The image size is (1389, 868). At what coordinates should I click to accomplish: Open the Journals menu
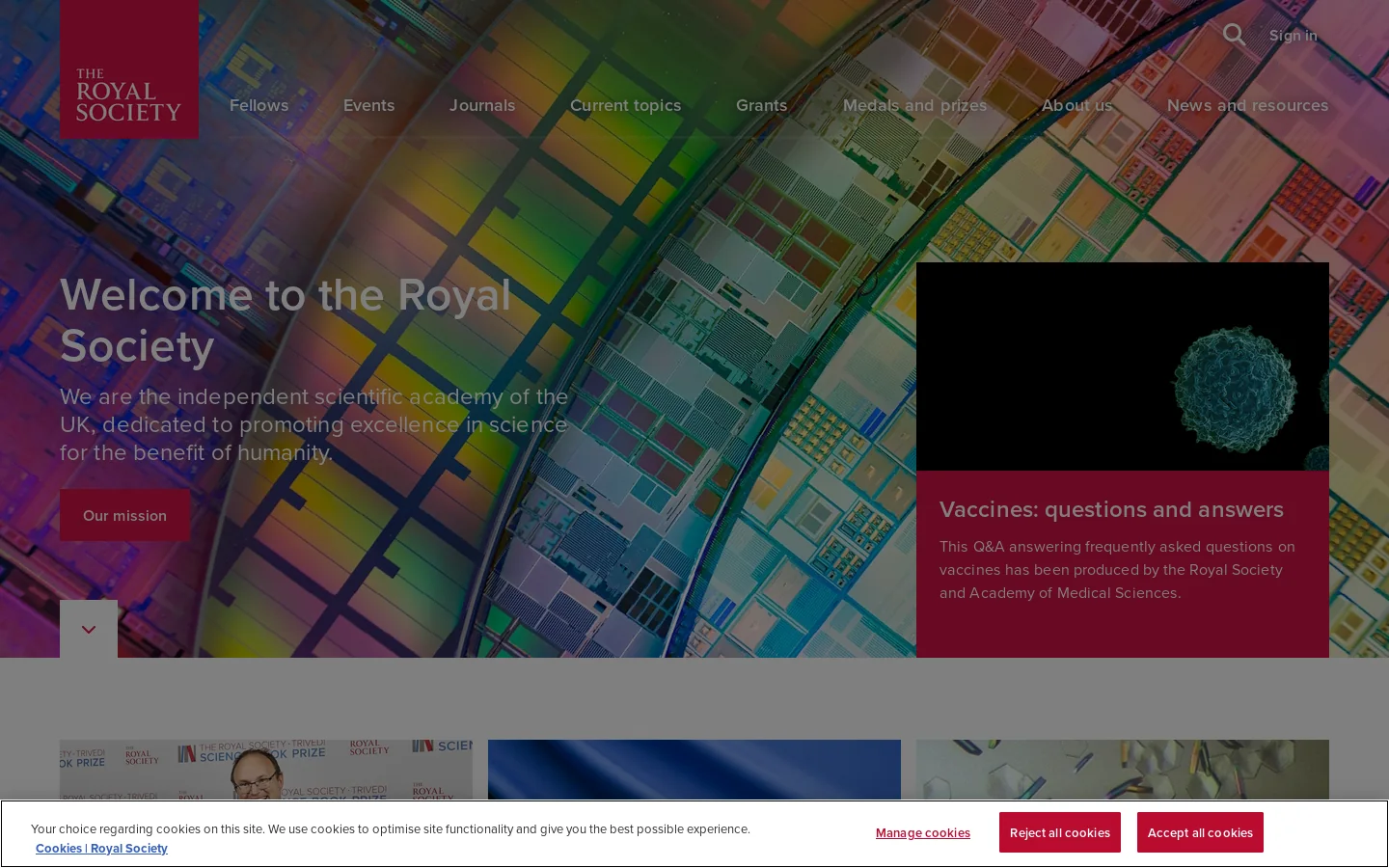(482, 105)
